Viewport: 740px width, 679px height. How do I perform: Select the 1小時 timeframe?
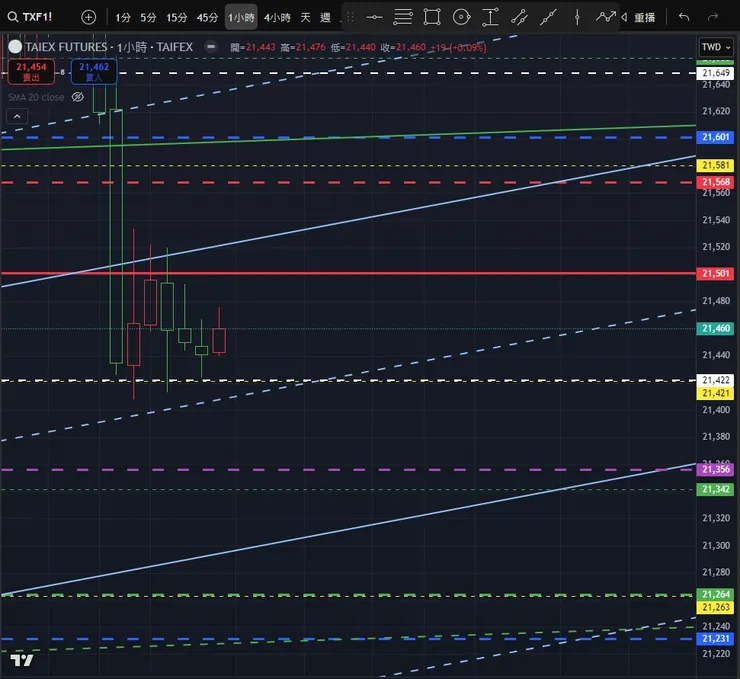point(241,18)
